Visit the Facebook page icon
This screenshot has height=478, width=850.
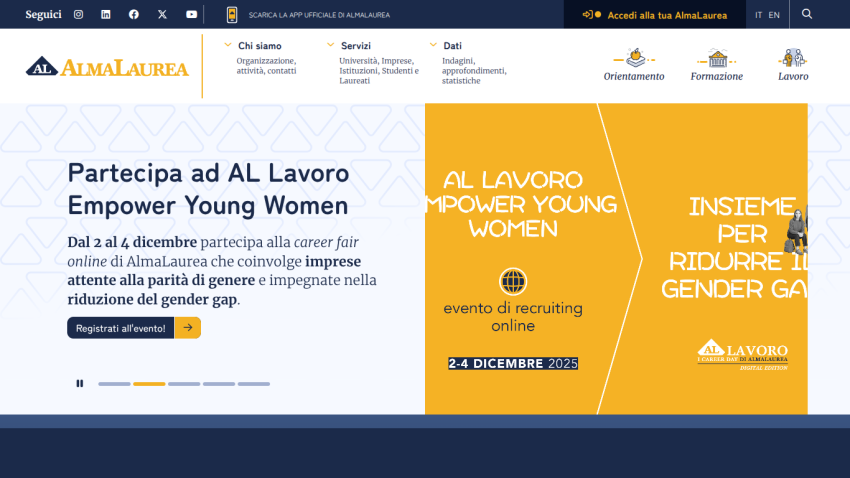pos(134,15)
